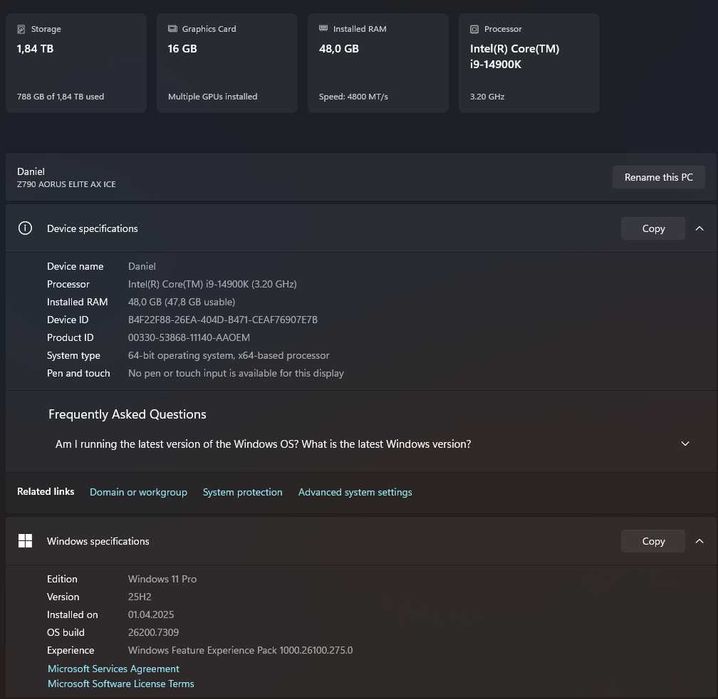The width and height of the screenshot is (718, 699).
Task: Open the Storage 1,84 TB card
Action: point(76,63)
